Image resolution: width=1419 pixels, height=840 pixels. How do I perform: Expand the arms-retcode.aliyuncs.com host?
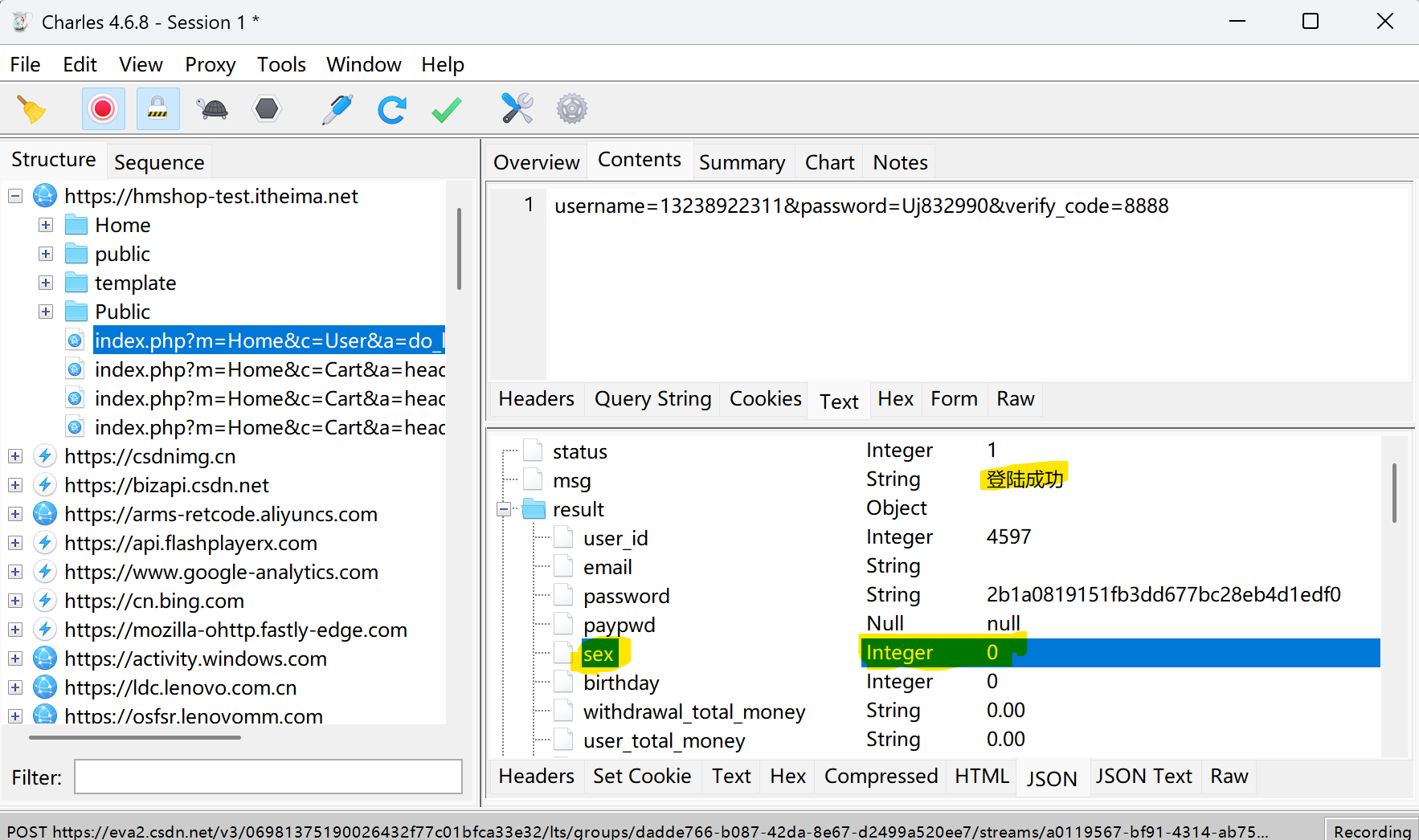pos(15,514)
